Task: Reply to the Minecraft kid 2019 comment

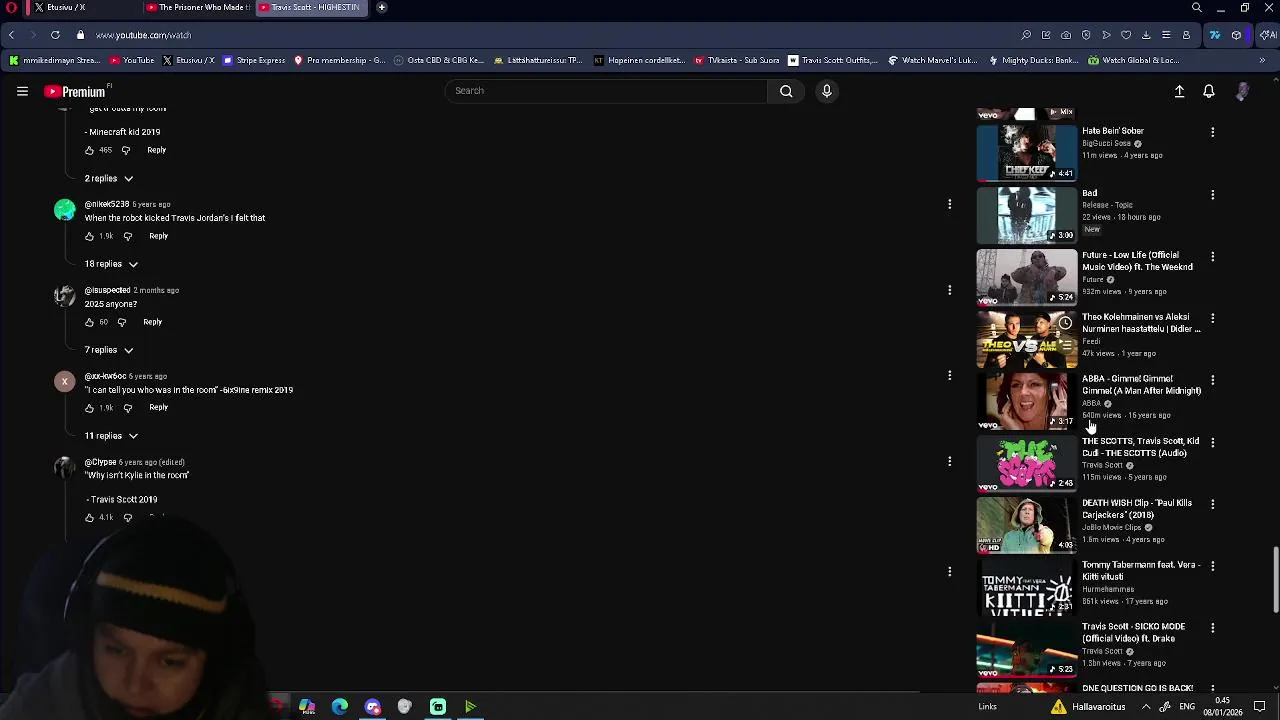Action: [x=157, y=150]
